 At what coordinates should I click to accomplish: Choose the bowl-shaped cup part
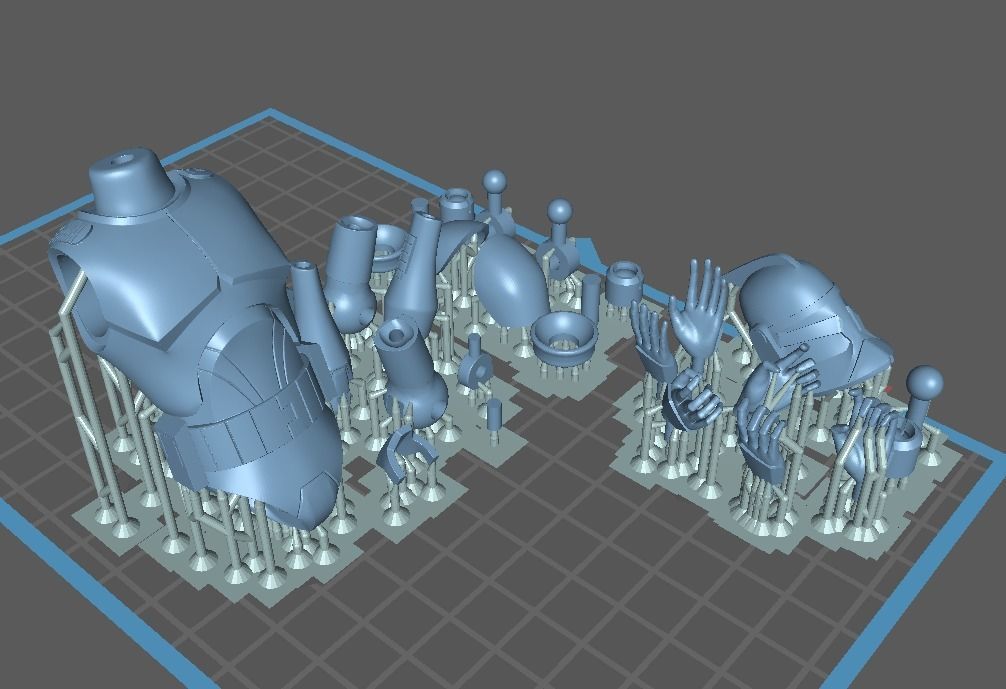pos(564,338)
